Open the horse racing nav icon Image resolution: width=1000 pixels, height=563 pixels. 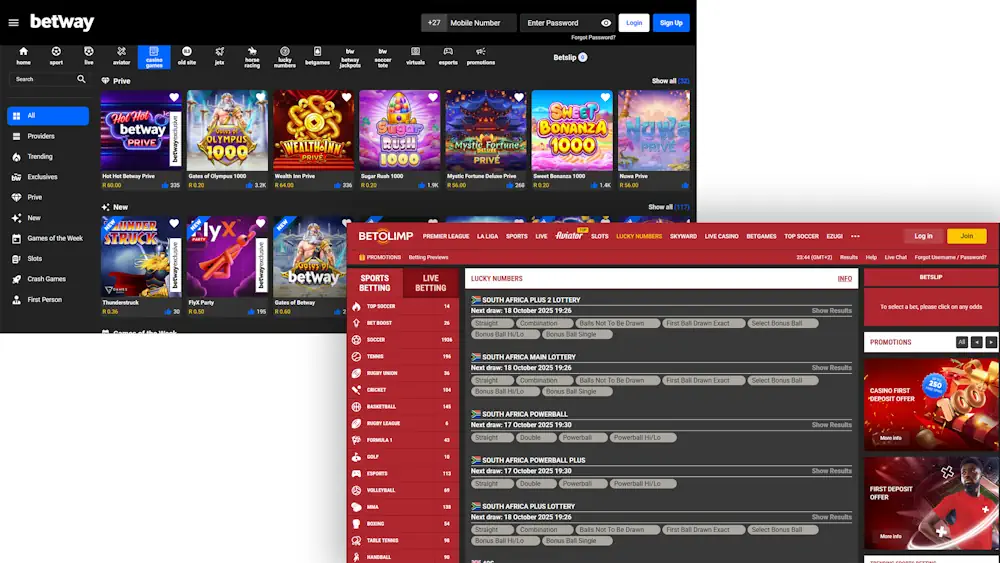click(x=252, y=57)
